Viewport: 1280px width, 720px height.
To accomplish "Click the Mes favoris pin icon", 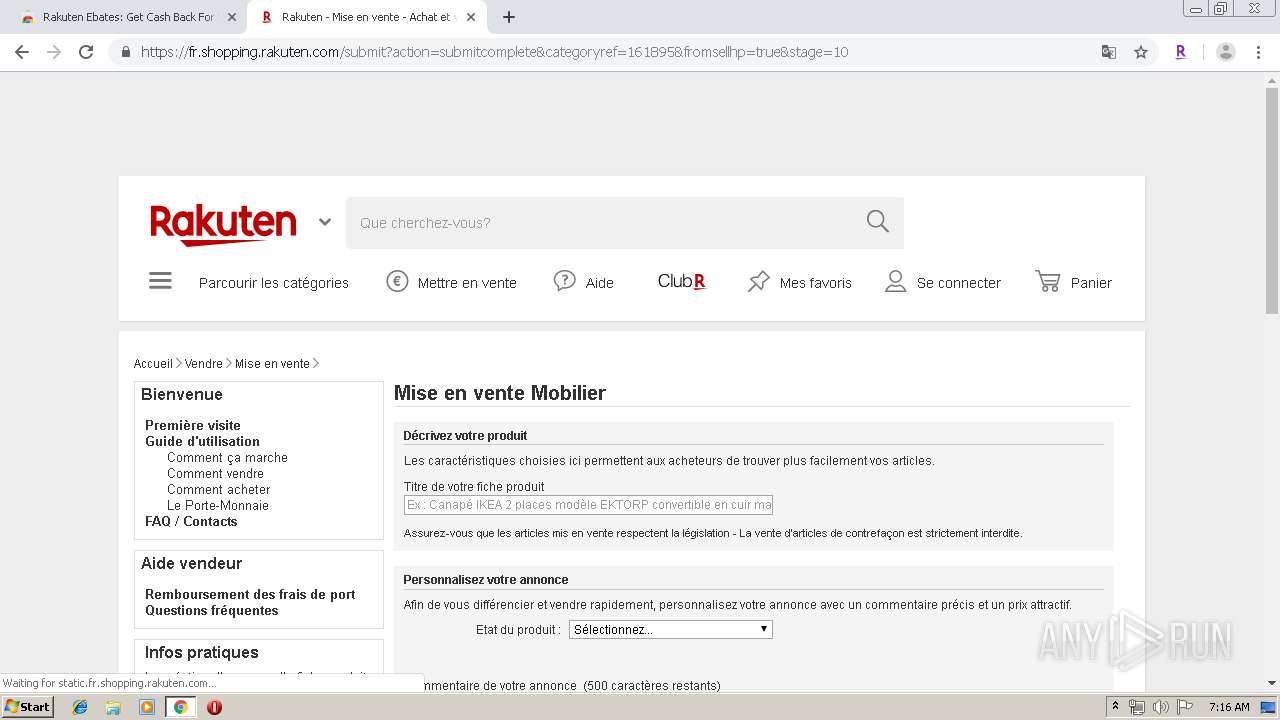I will (x=759, y=282).
